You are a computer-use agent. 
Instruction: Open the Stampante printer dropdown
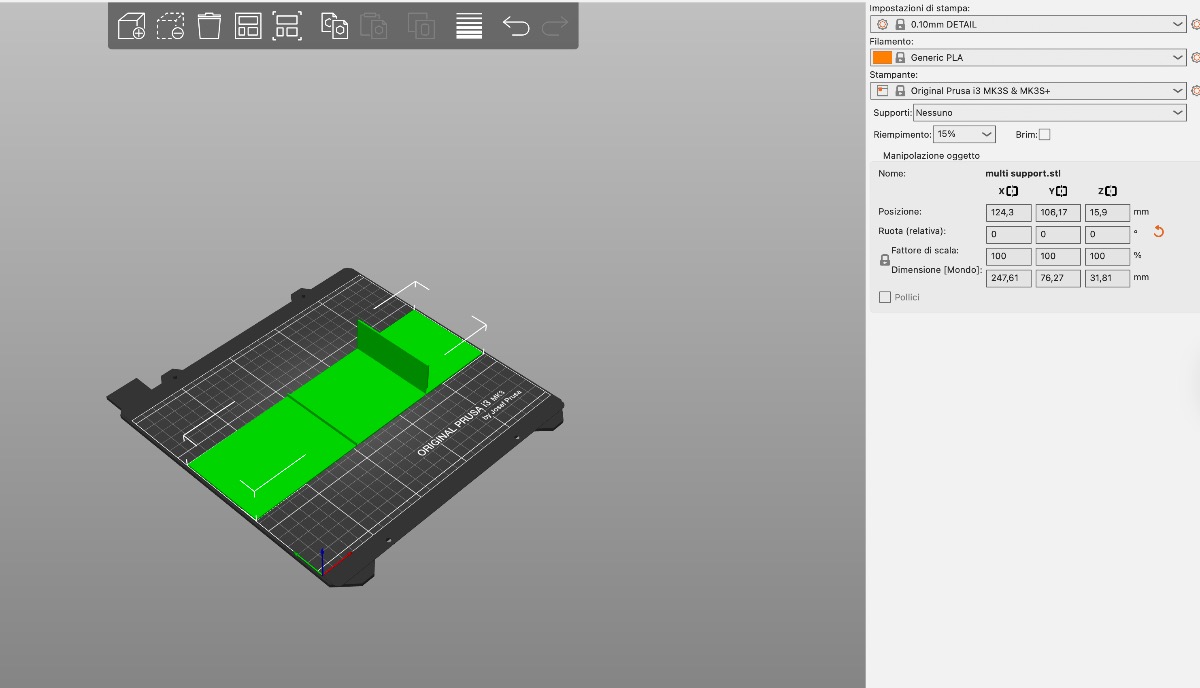pyautogui.click(x=1028, y=91)
